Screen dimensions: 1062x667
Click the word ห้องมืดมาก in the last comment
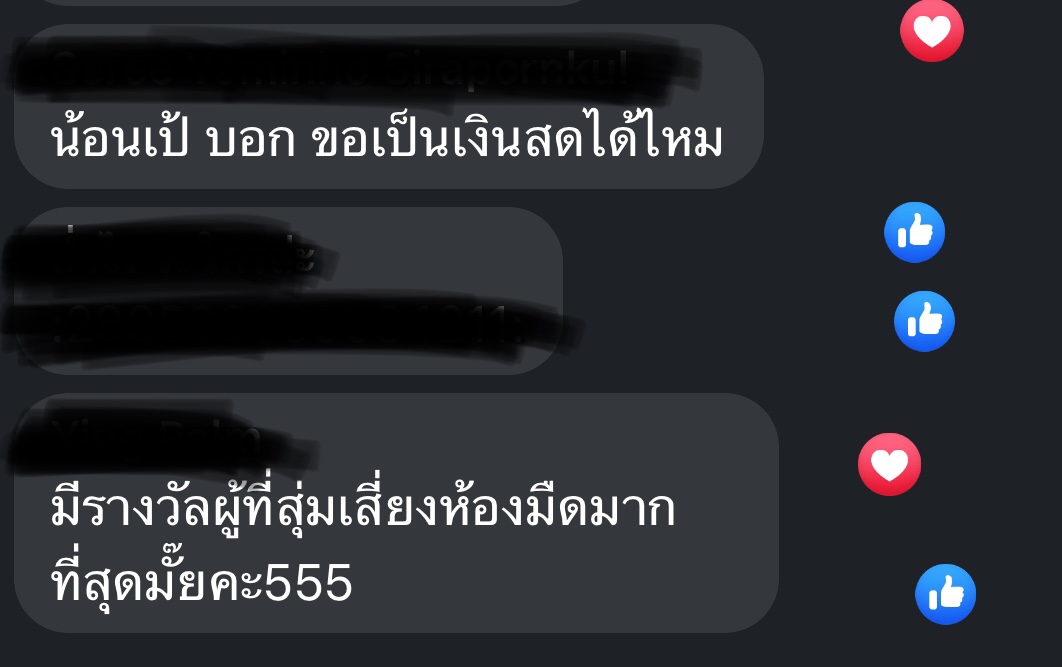pos(559,508)
